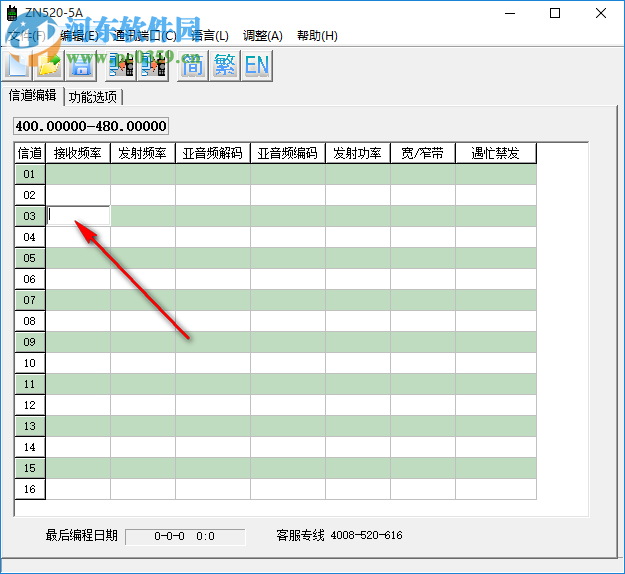Click second radio read/write toolbar icon
Viewport: 625px width, 574px height.
pyautogui.click(x=153, y=65)
